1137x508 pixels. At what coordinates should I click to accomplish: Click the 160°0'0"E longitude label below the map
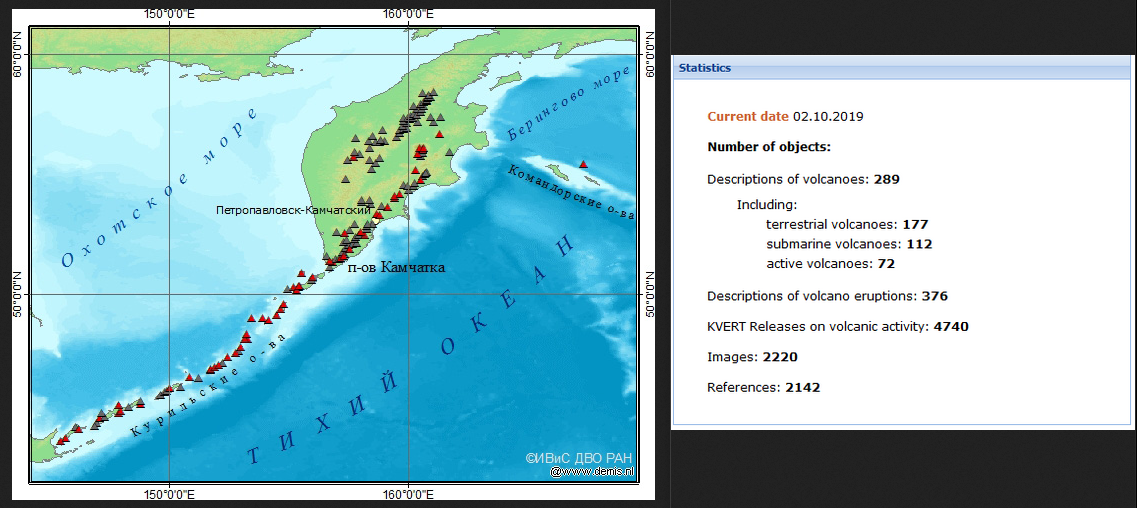pyautogui.click(x=410, y=496)
